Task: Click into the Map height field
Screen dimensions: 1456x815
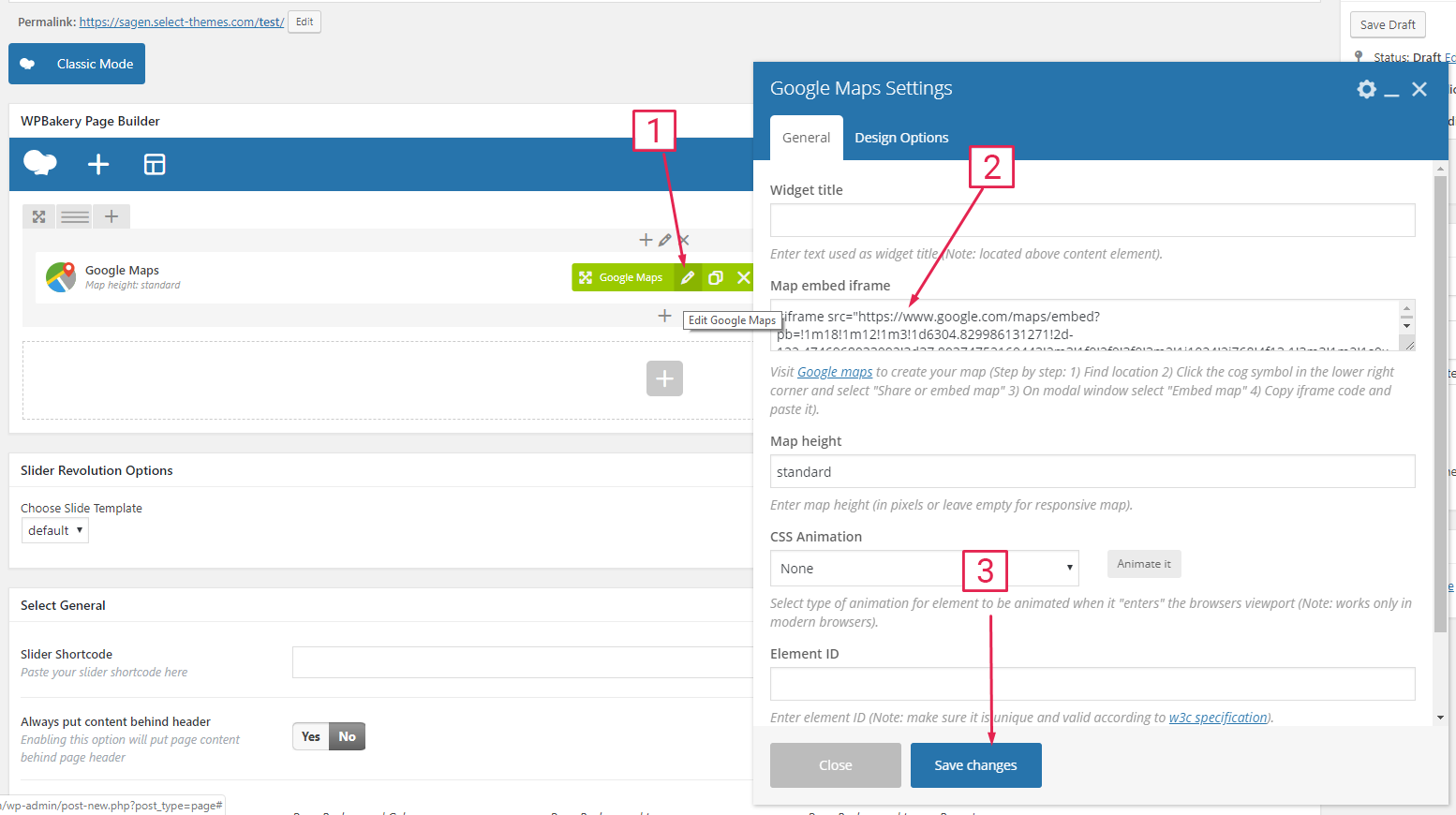Action: coord(1092,472)
